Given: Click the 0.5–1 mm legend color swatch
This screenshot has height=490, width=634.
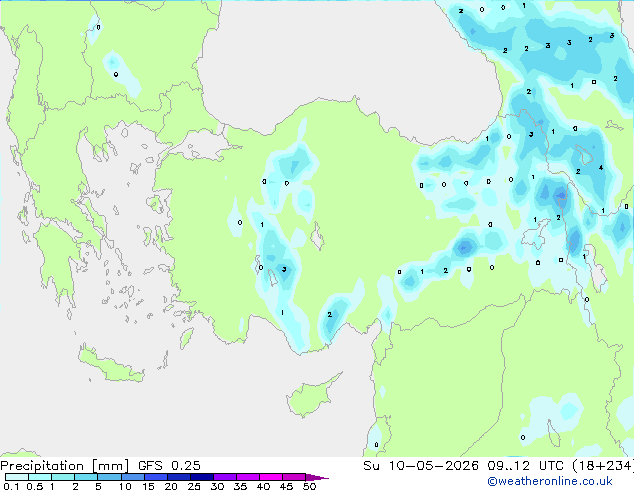Looking at the screenshot, I should click(x=40, y=477).
